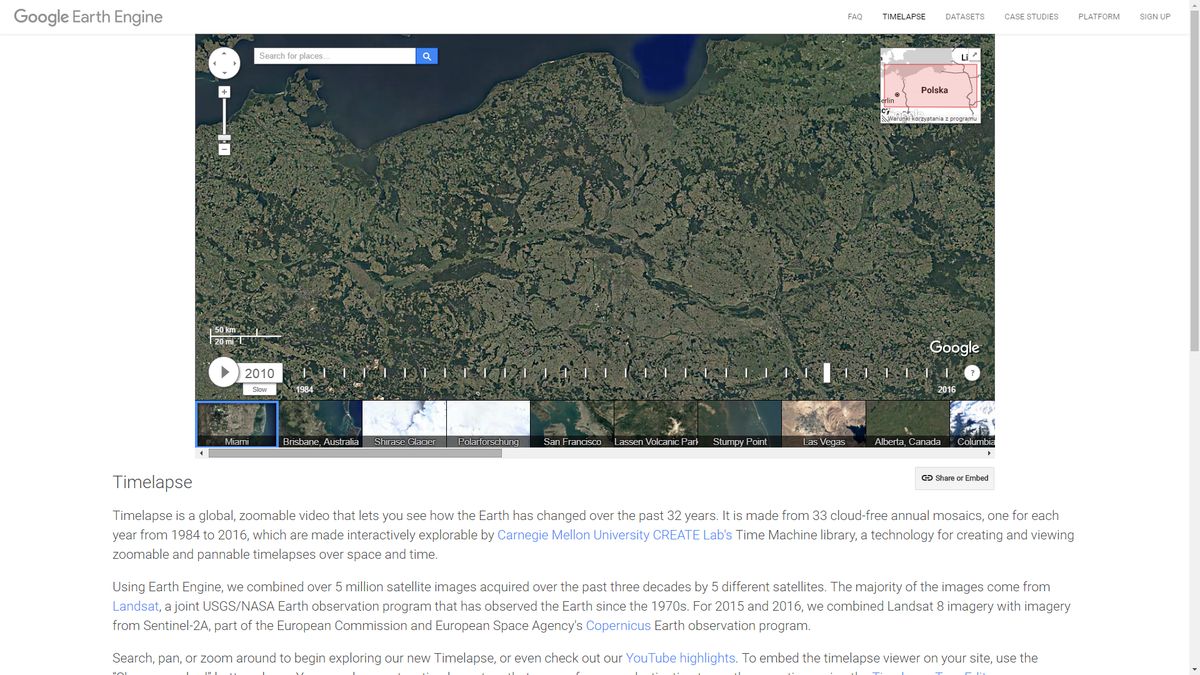
Task: Zoom in using the plus button
Action: 224,92
